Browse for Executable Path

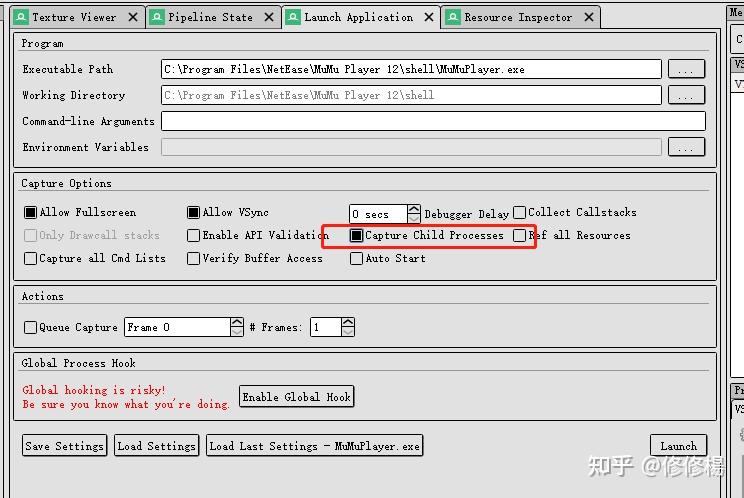coord(686,69)
